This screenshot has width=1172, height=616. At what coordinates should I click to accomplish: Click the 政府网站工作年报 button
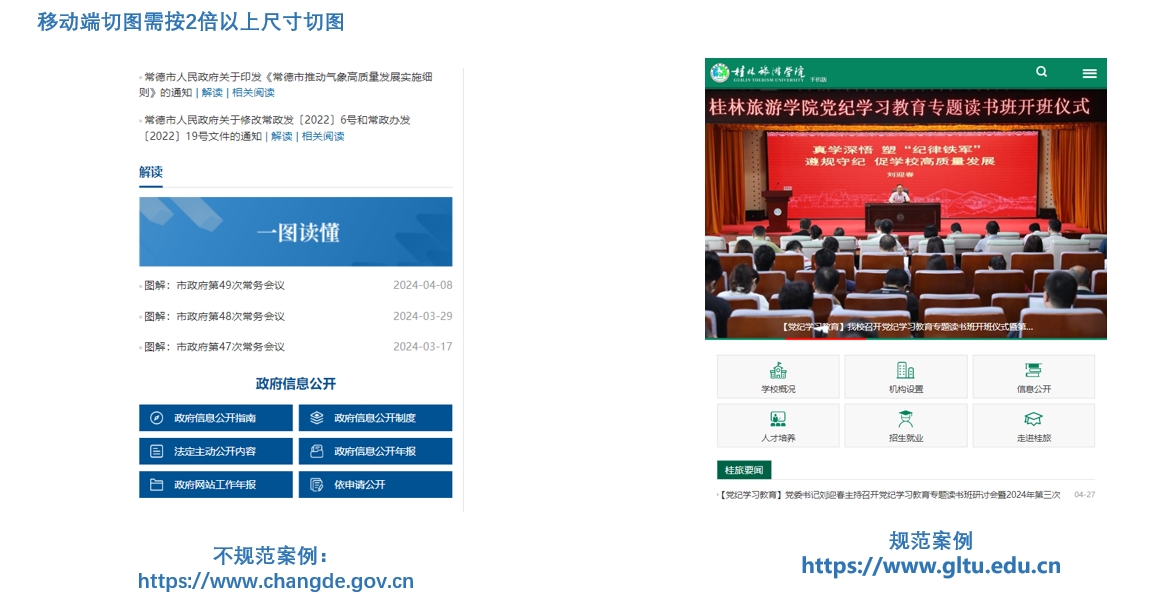tap(215, 485)
